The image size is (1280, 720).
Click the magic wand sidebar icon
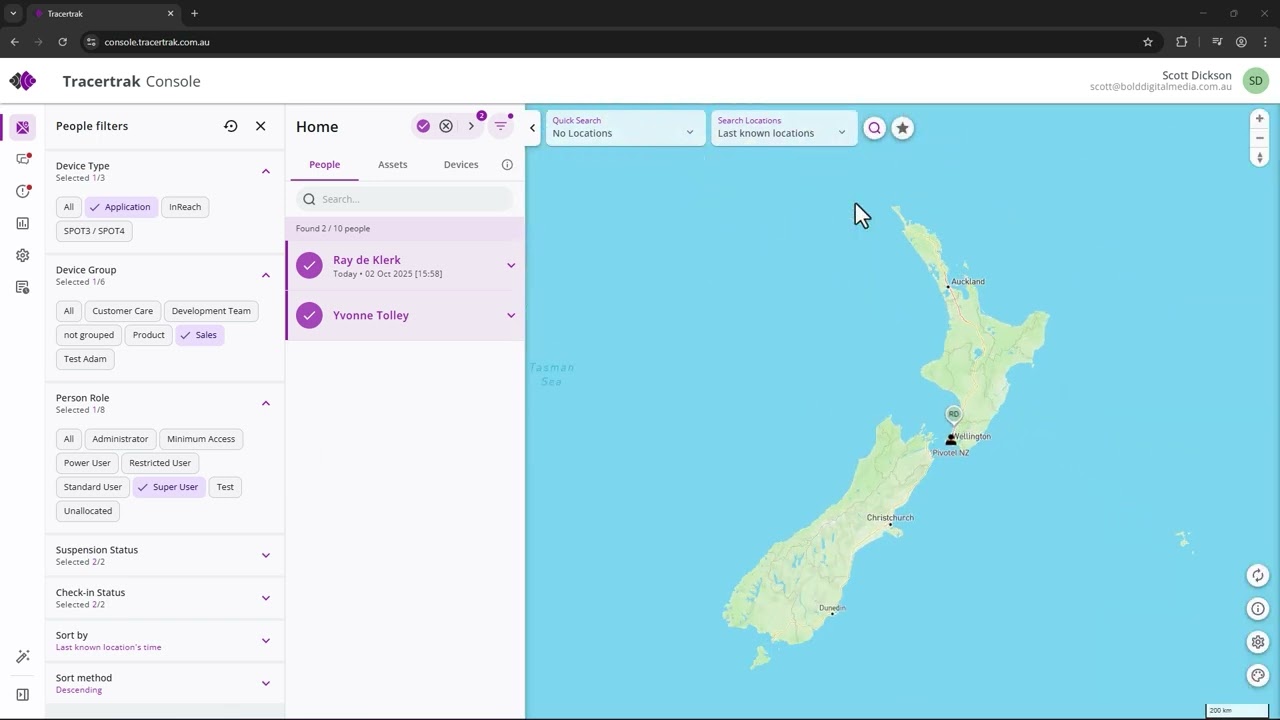[22, 656]
